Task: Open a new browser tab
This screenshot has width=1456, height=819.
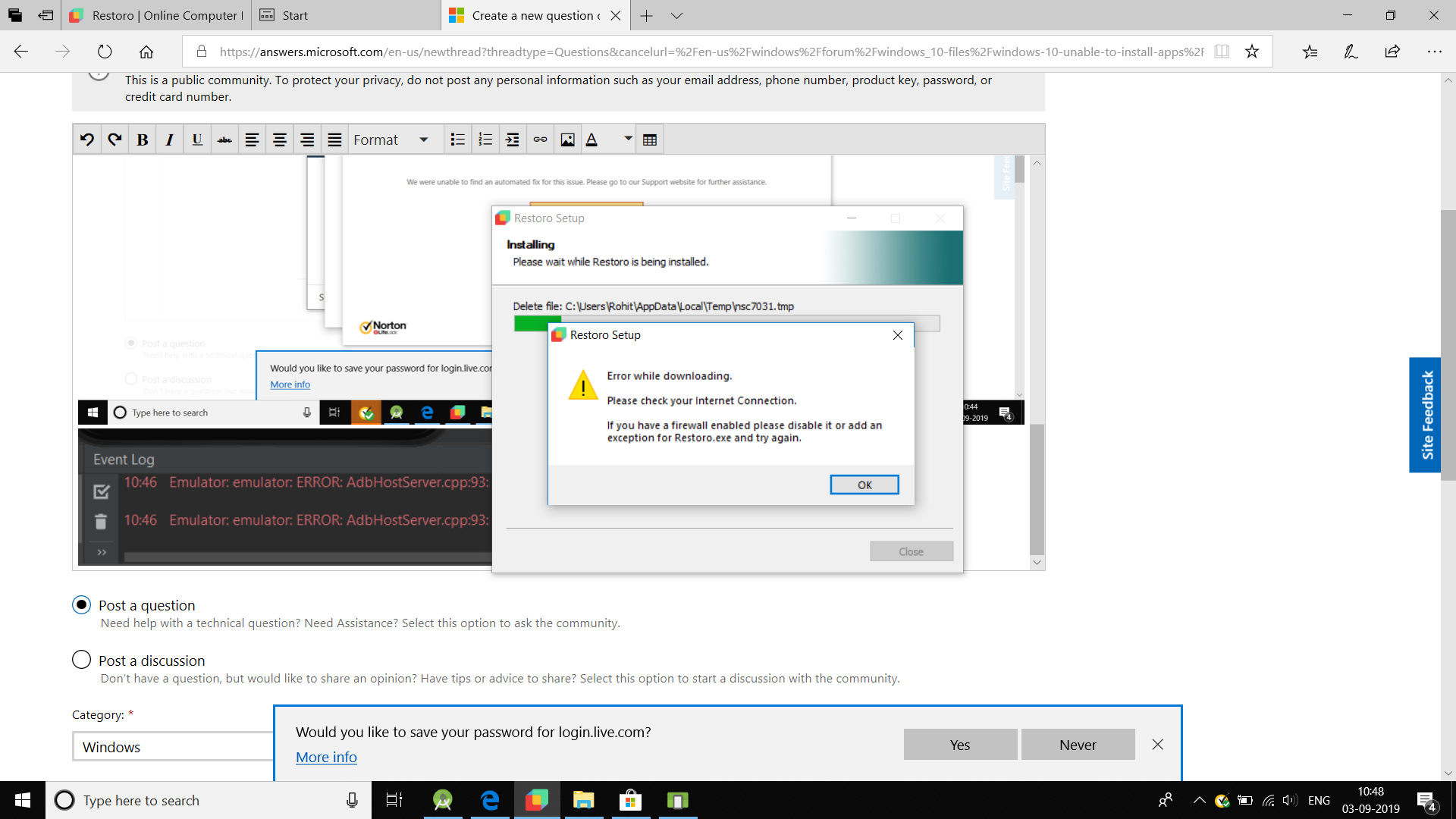Action: [x=646, y=15]
